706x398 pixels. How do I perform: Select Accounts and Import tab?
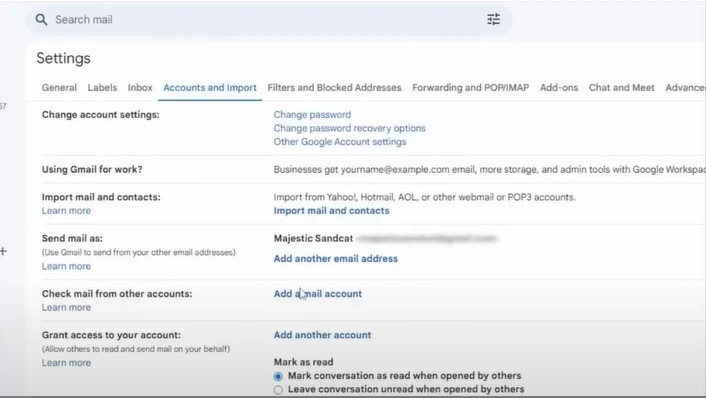pos(210,88)
